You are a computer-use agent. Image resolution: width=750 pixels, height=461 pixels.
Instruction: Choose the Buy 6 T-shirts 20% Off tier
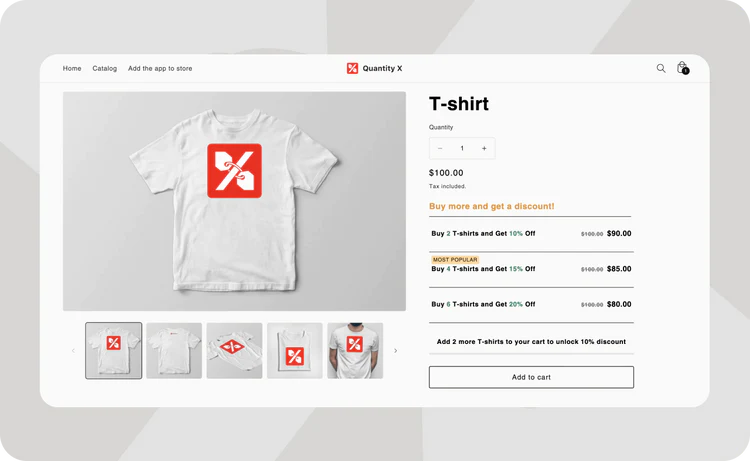click(531, 305)
